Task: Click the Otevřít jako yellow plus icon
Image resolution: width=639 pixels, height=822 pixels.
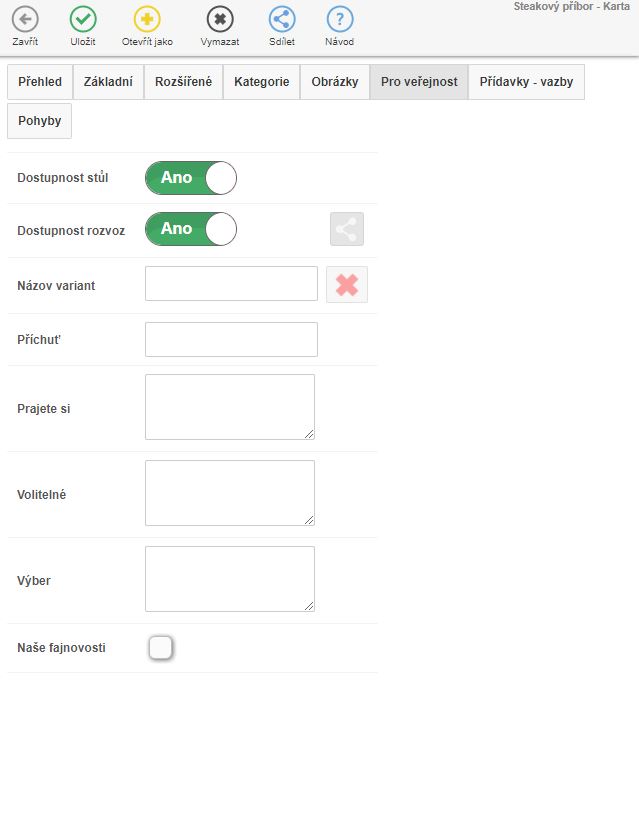Action: click(147, 19)
